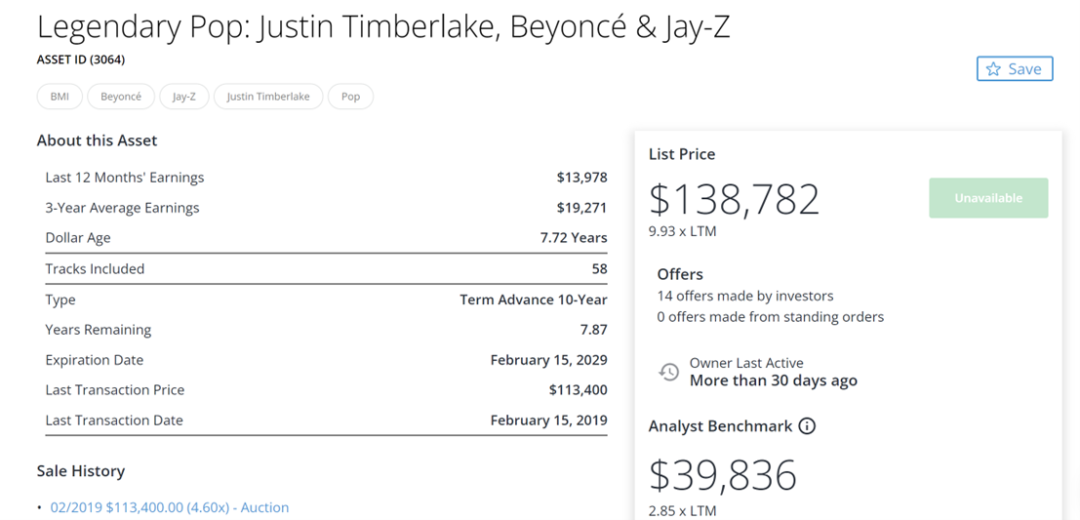Click the Type row label

pyautogui.click(x=61, y=300)
